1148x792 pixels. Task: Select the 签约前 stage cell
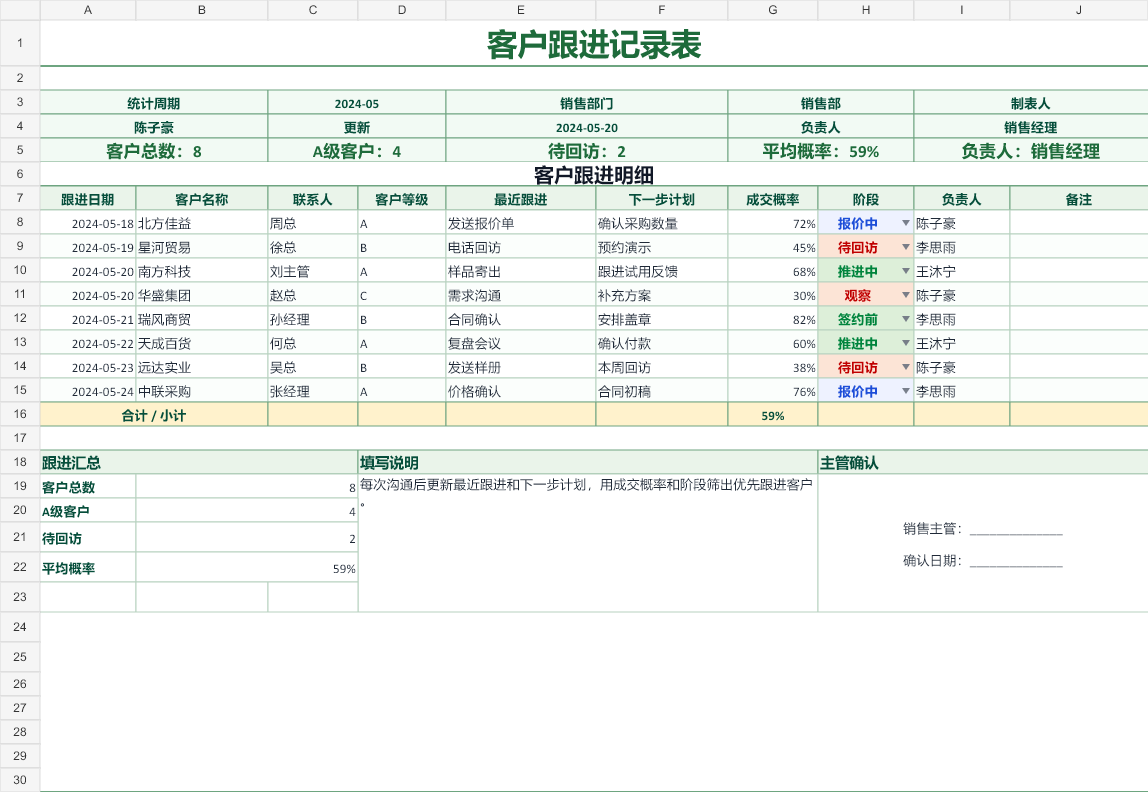point(865,319)
